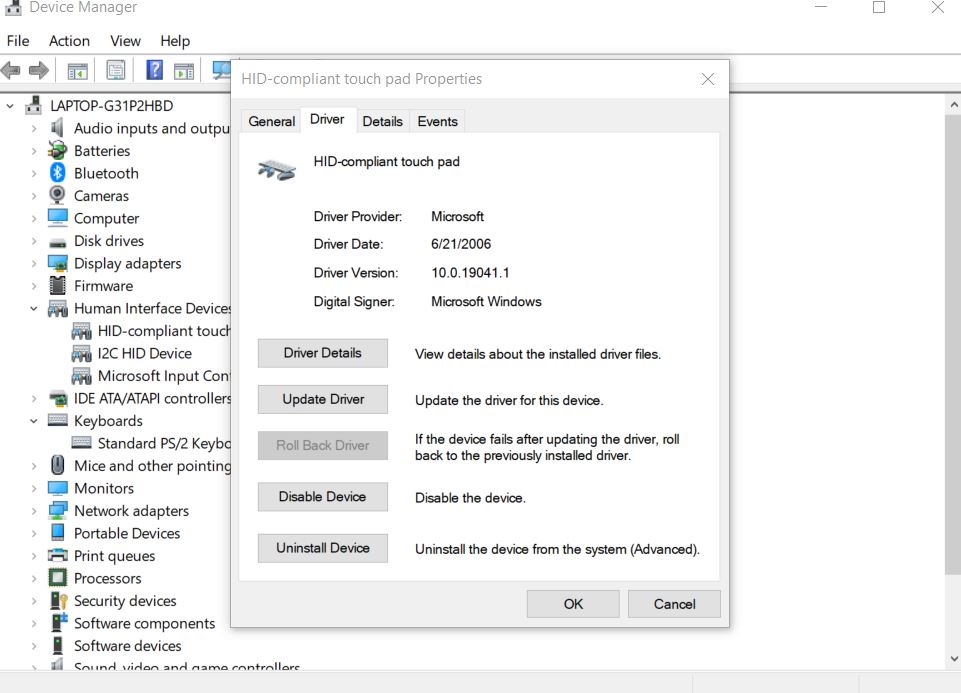Select the IDE ATA/ATAPI controllers icon
Viewport: 961px width, 693px height.
click(58, 398)
